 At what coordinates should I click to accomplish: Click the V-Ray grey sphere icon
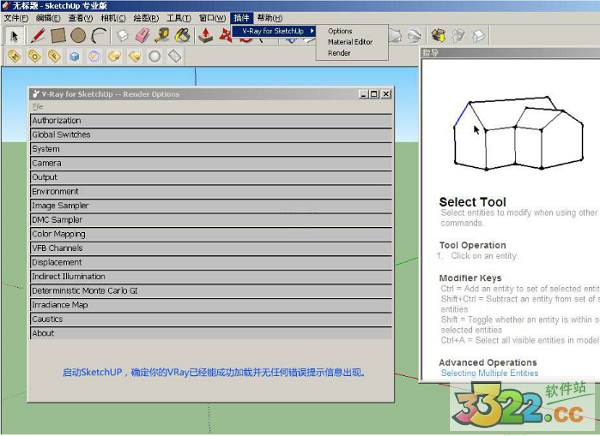[x=155, y=56]
